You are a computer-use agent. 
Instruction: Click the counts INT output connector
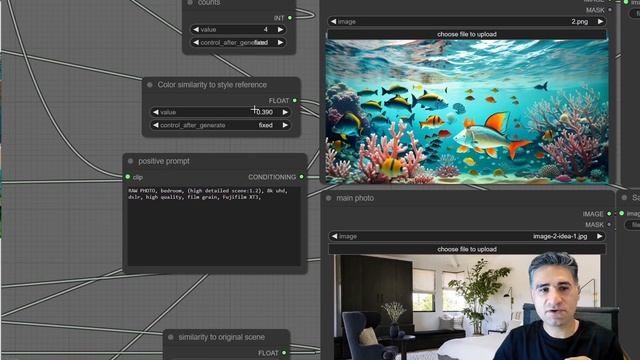(x=290, y=18)
